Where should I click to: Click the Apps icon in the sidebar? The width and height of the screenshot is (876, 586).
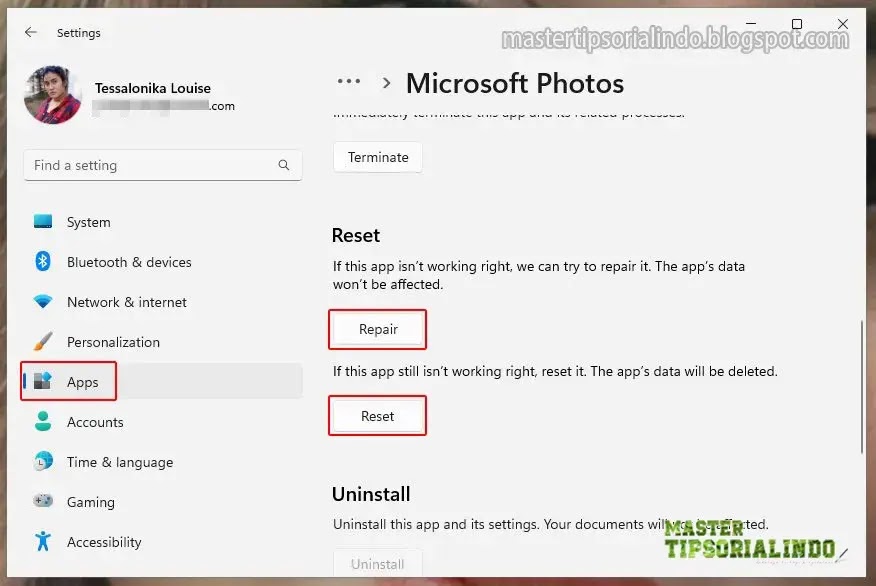[x=43, y=381]
